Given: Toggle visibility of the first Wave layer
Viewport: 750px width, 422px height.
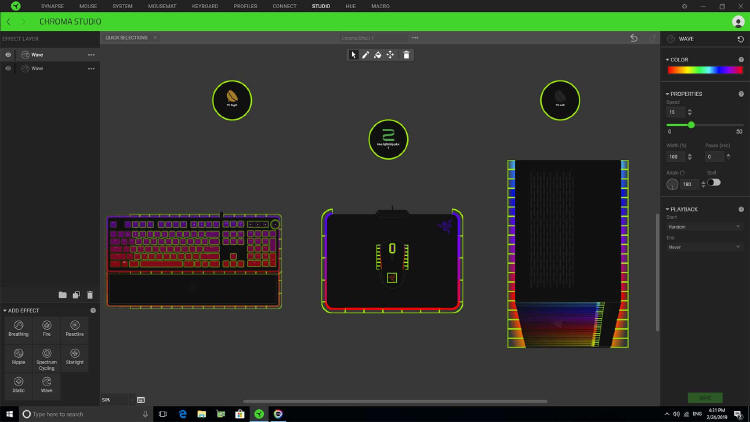Looking at the screenshot, I should [x=8, y=55].
